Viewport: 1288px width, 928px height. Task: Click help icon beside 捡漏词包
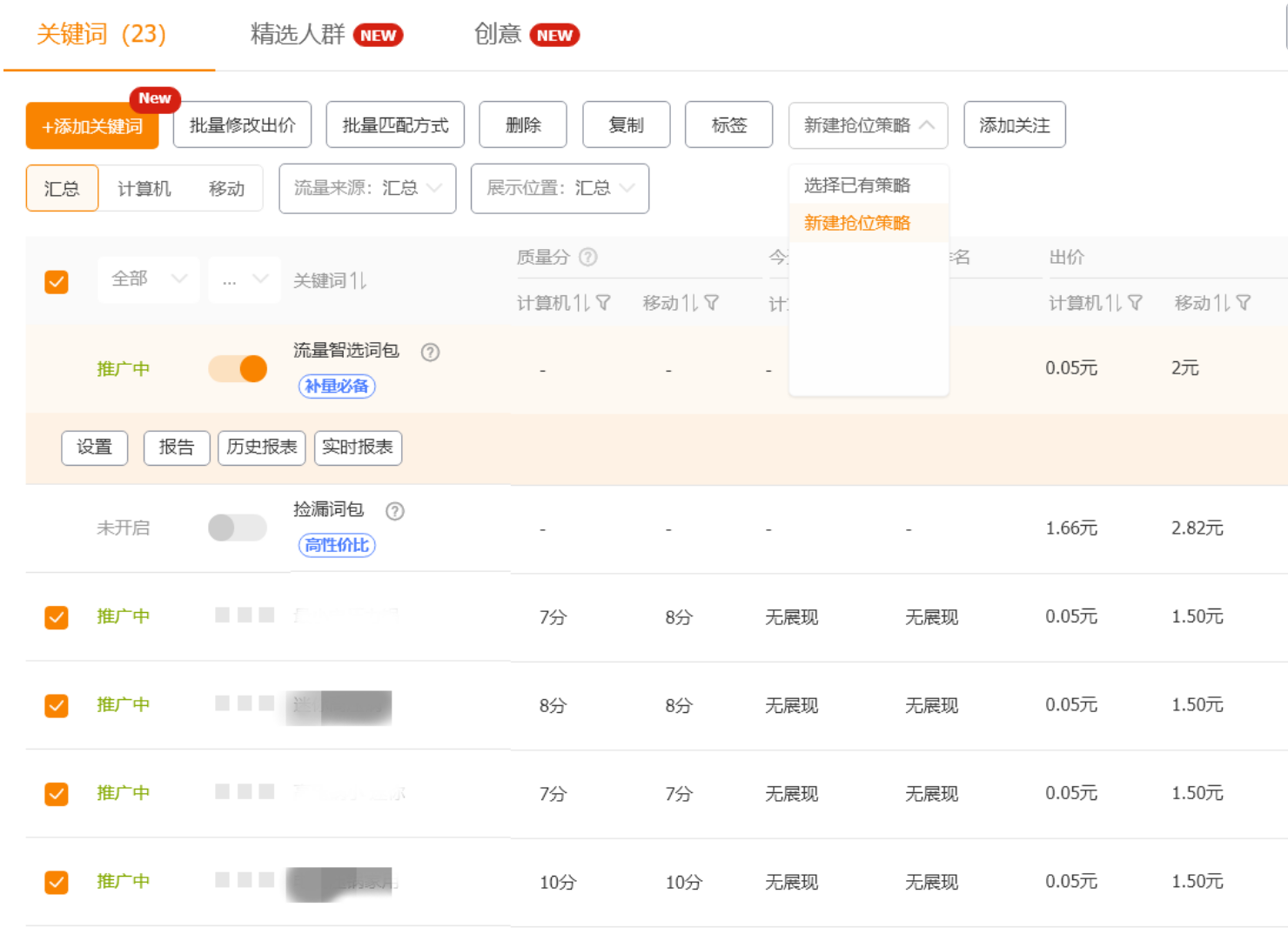395,511
